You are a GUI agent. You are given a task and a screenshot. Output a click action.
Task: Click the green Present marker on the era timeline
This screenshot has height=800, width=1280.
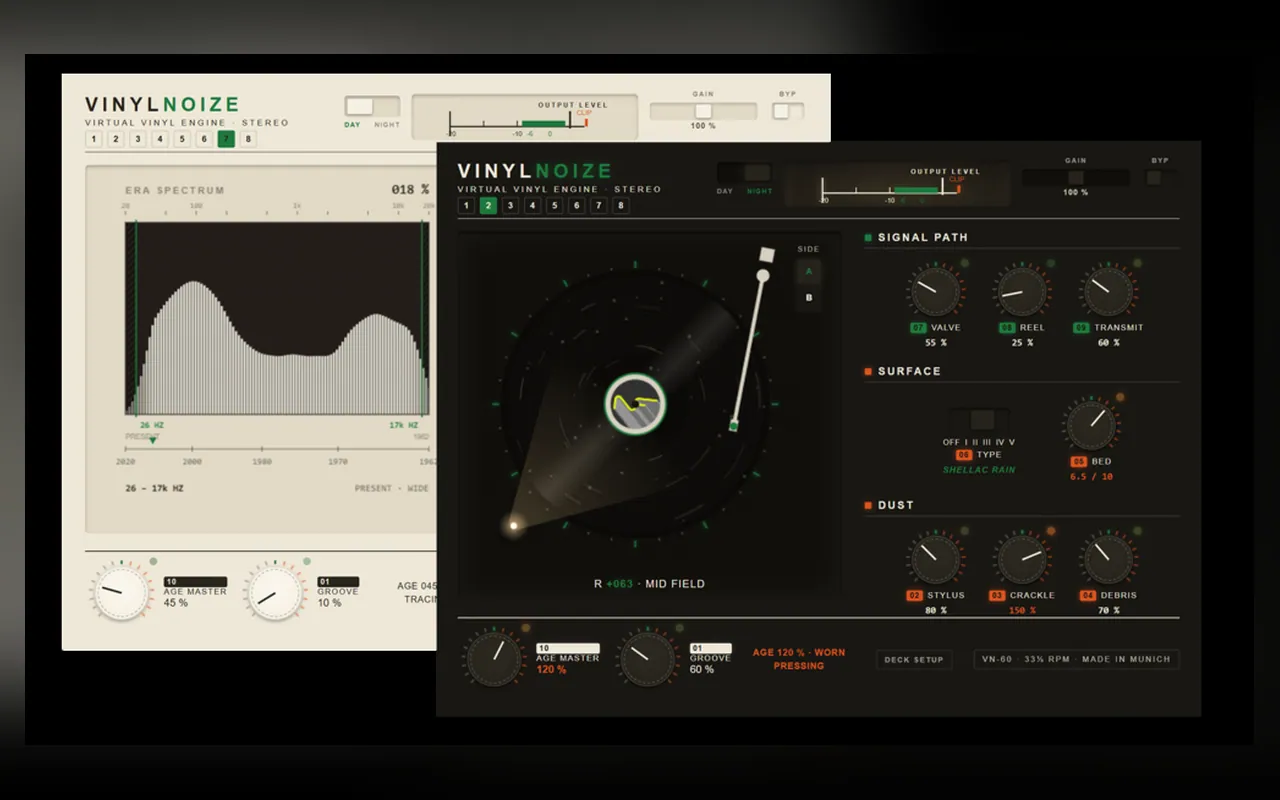[153, 441]
